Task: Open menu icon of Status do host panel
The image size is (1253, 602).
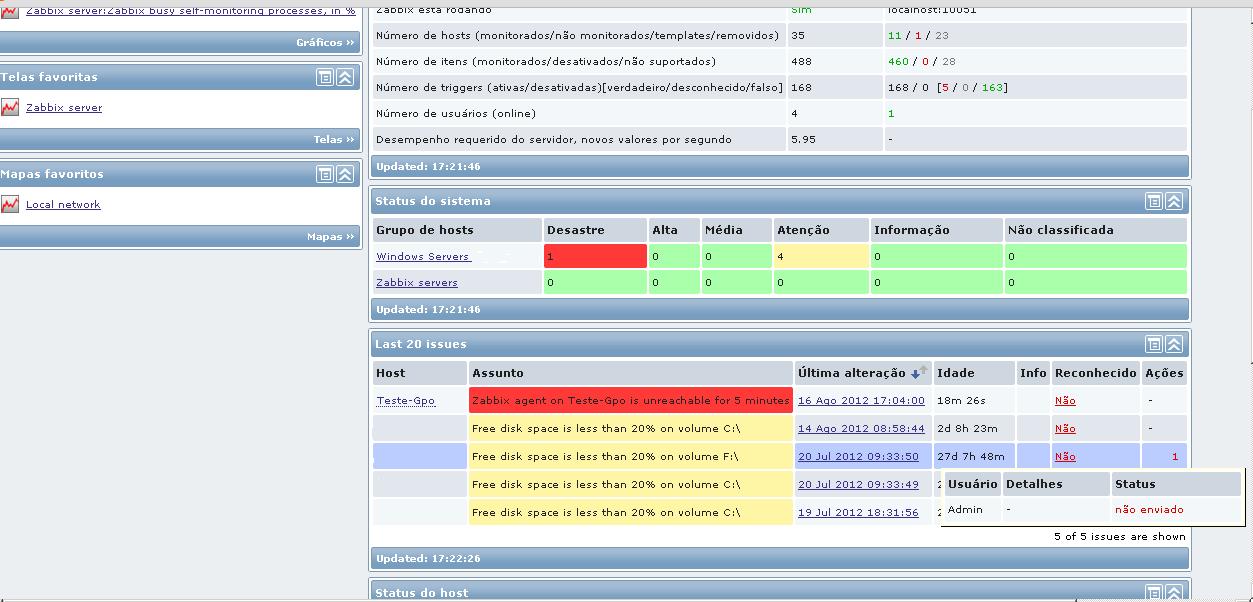Action: click(1154, 593)
